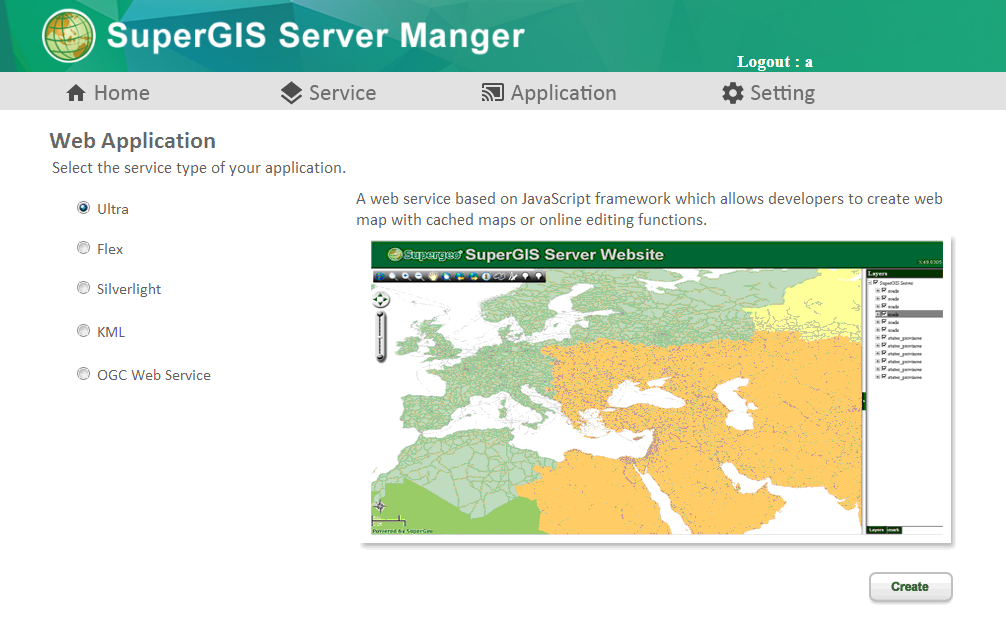This screenshot has width=1006, height=618.
Task: Click the four-arrow pan compass on the map
Action: point(380,299)
